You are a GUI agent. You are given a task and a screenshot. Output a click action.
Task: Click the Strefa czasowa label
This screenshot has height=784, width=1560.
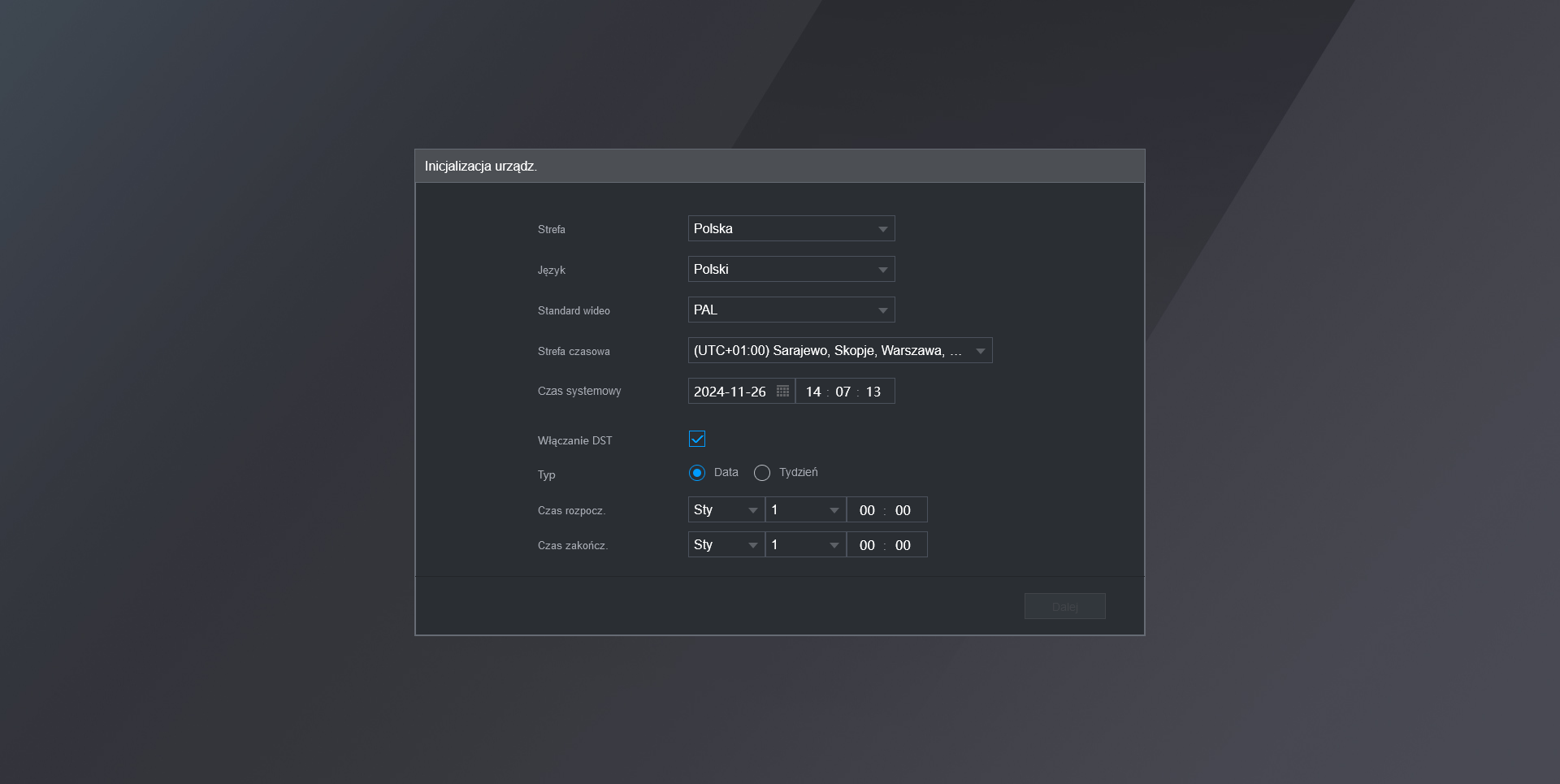[x=574, y=351]
